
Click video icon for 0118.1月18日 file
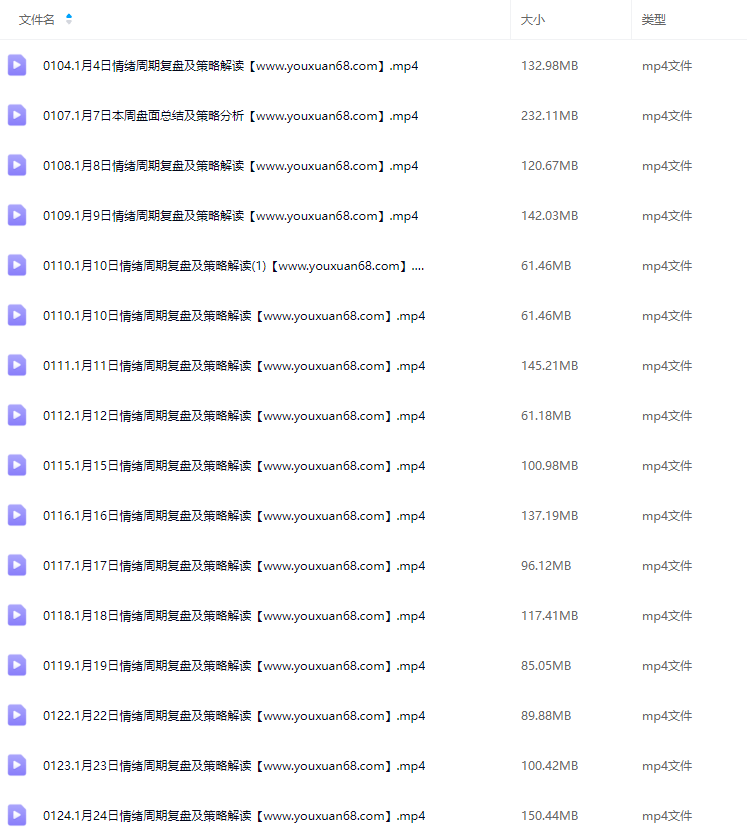tap(17, 615)
